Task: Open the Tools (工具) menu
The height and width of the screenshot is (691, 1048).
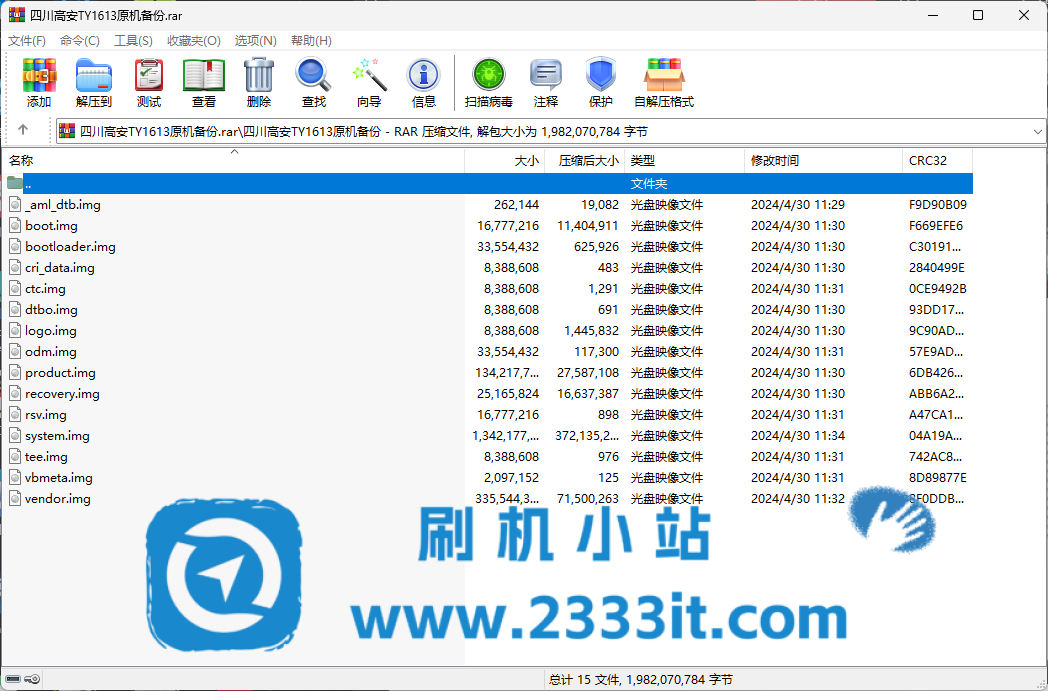Action: pos(133,41)
